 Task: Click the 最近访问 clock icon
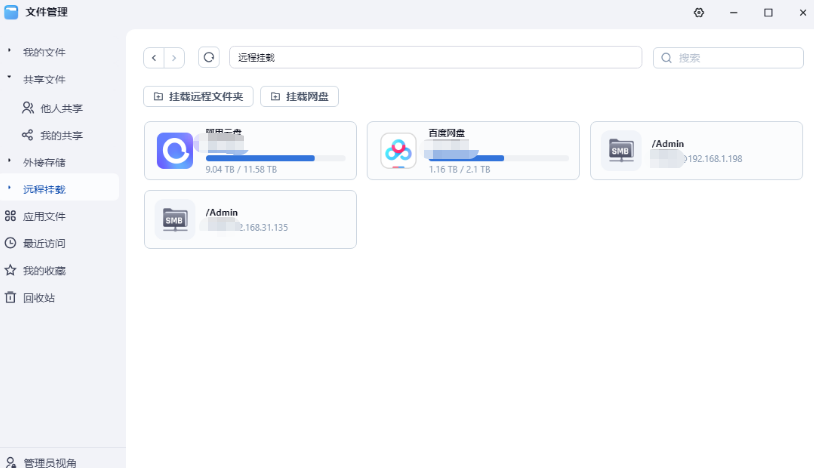coord(10,243)
